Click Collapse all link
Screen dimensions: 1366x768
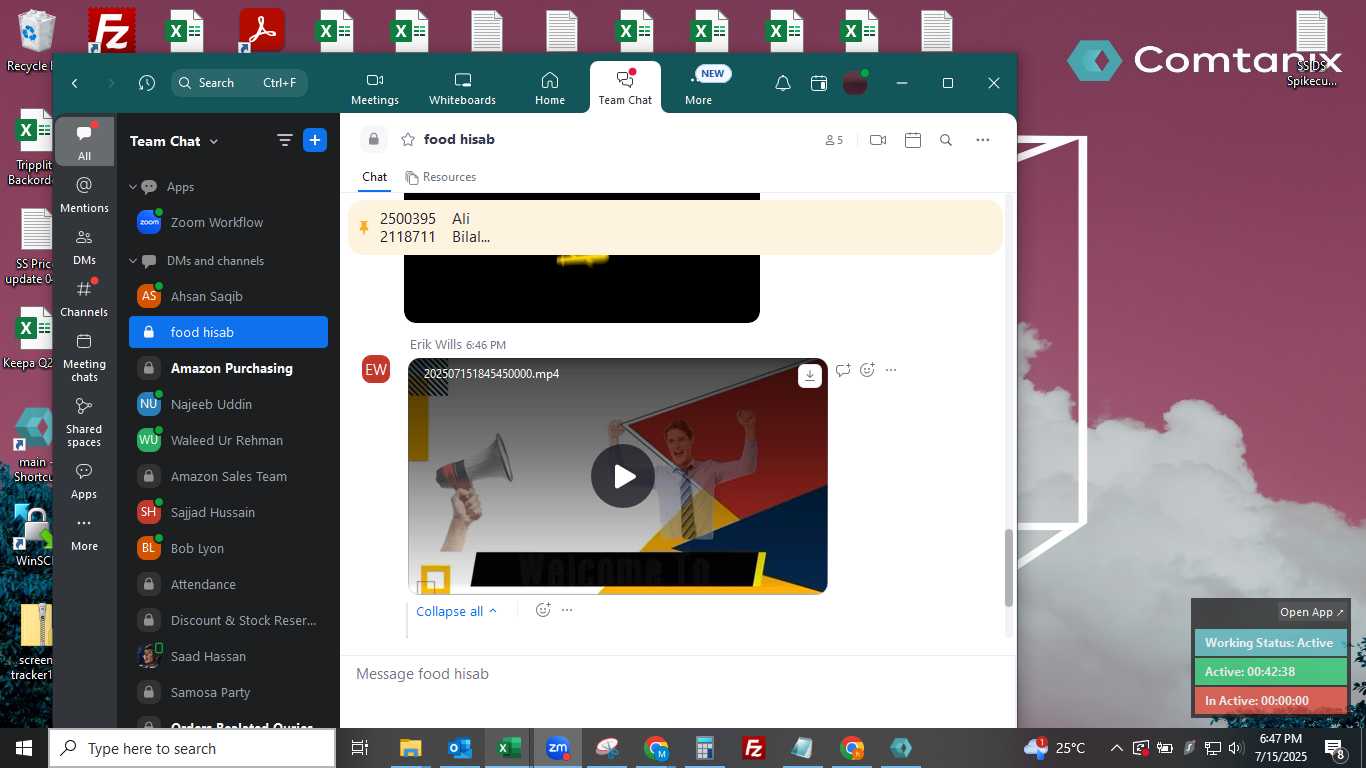tap(456, 611)
